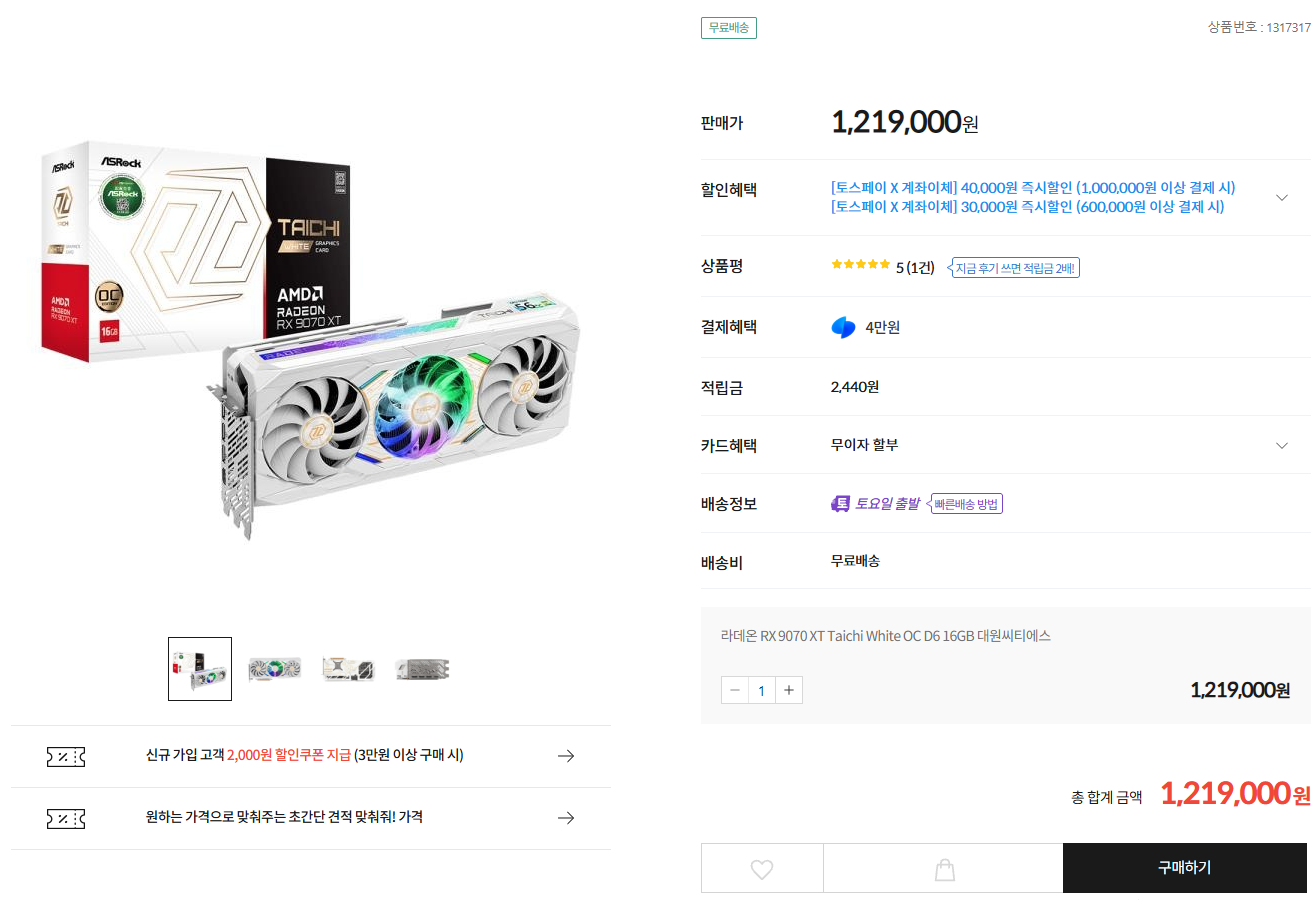Click the 구매하기 purchase button
The height and width of the screenshot is (900, 1312).
coord(1185,867)
